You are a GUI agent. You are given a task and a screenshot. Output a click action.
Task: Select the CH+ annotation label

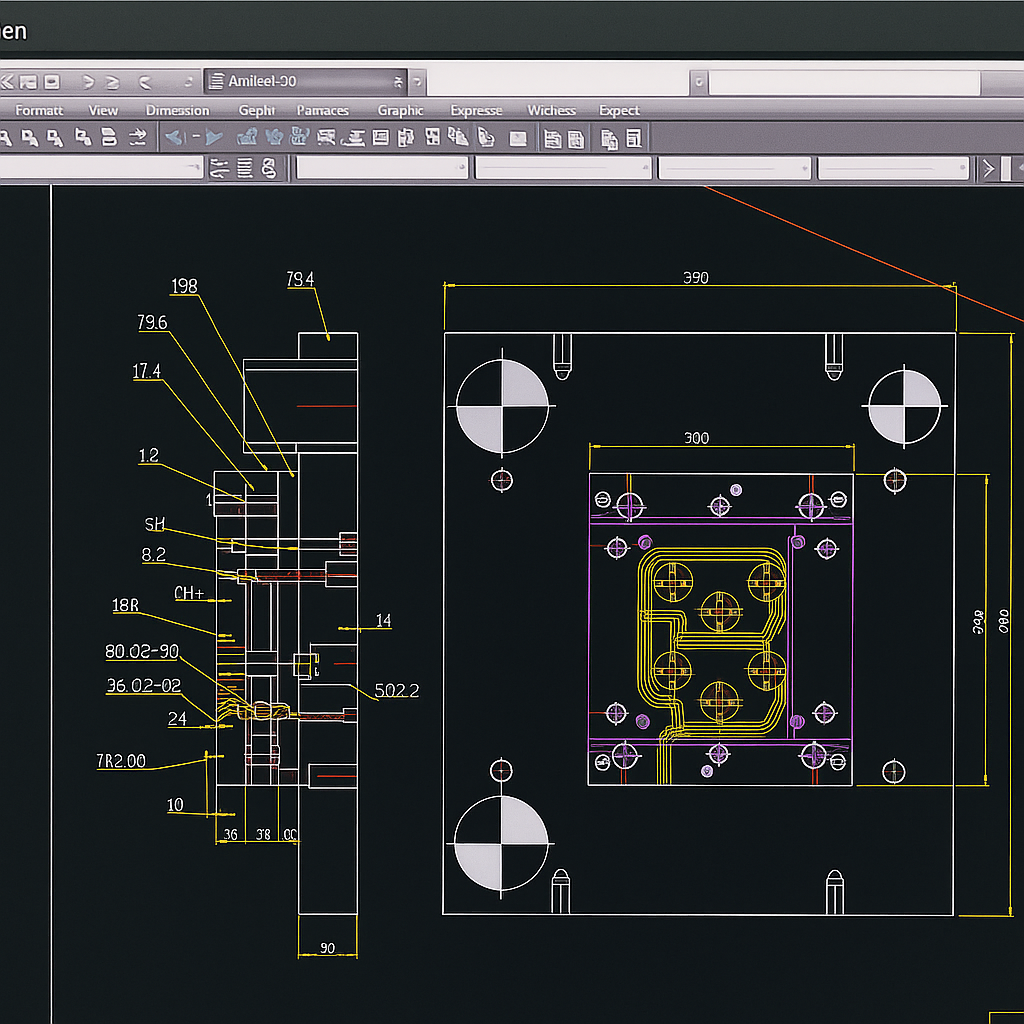click(x=189, y=593)
